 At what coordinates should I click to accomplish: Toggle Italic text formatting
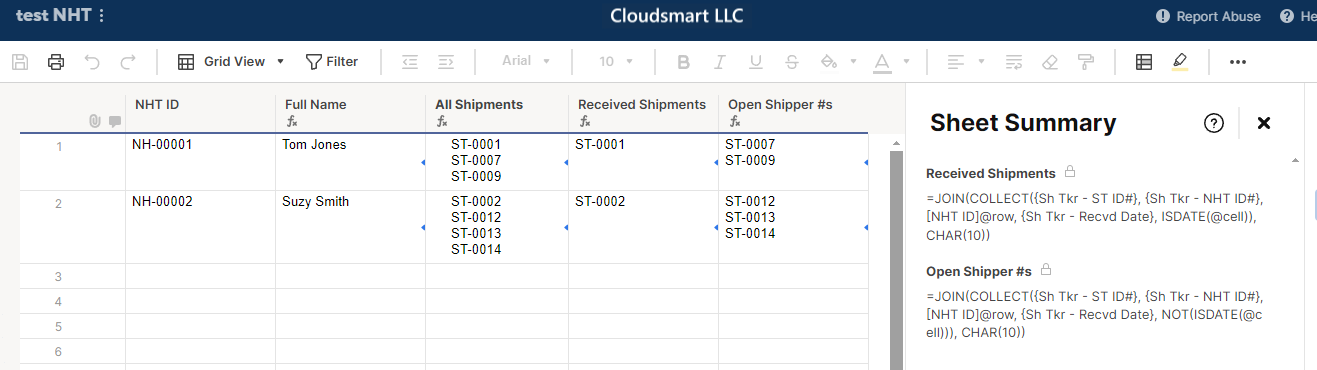tap(719, 62)
